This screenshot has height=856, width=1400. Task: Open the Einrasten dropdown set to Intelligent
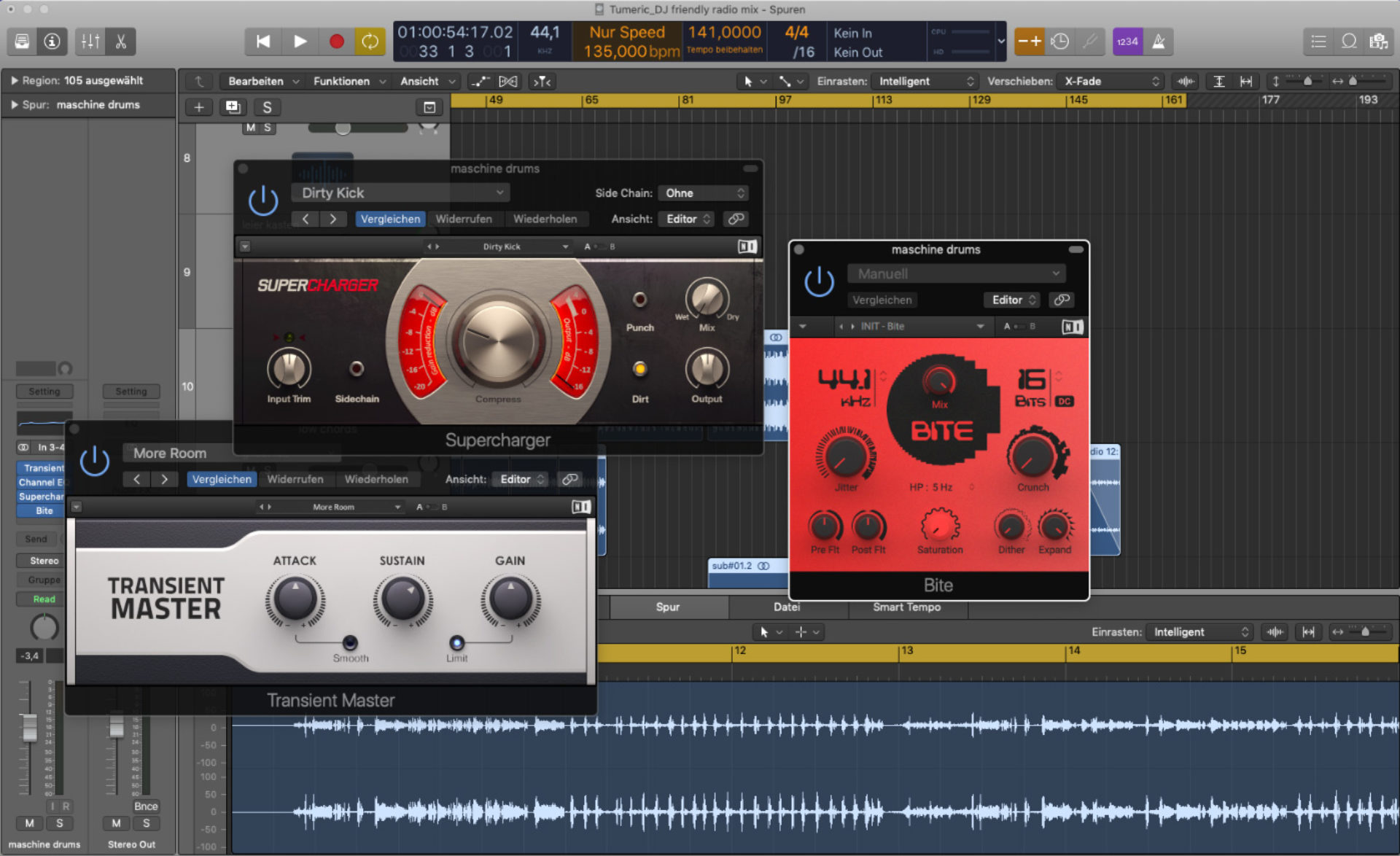coord(924,81)
